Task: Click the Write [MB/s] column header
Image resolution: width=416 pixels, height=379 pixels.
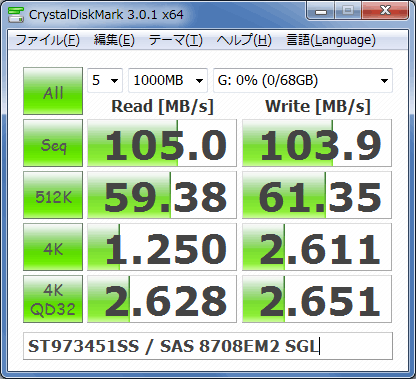Action: point(318,107)
